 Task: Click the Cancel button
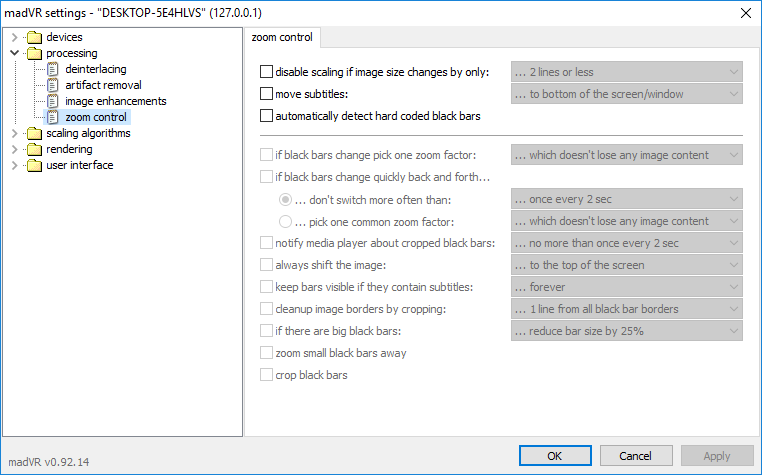click(636, 456)
